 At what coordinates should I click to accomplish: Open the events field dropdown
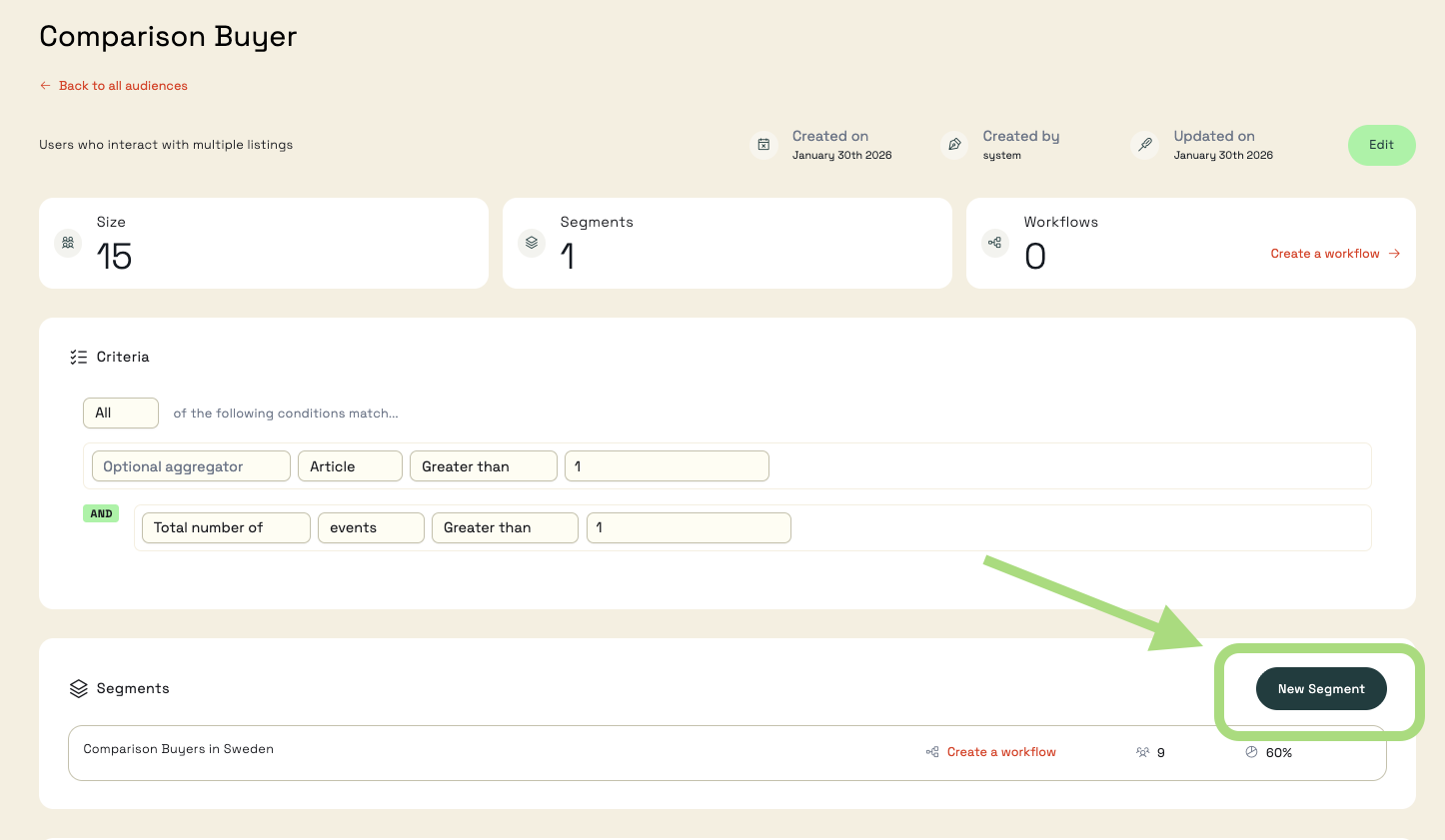pyautogui.click(x=371, y=527)
